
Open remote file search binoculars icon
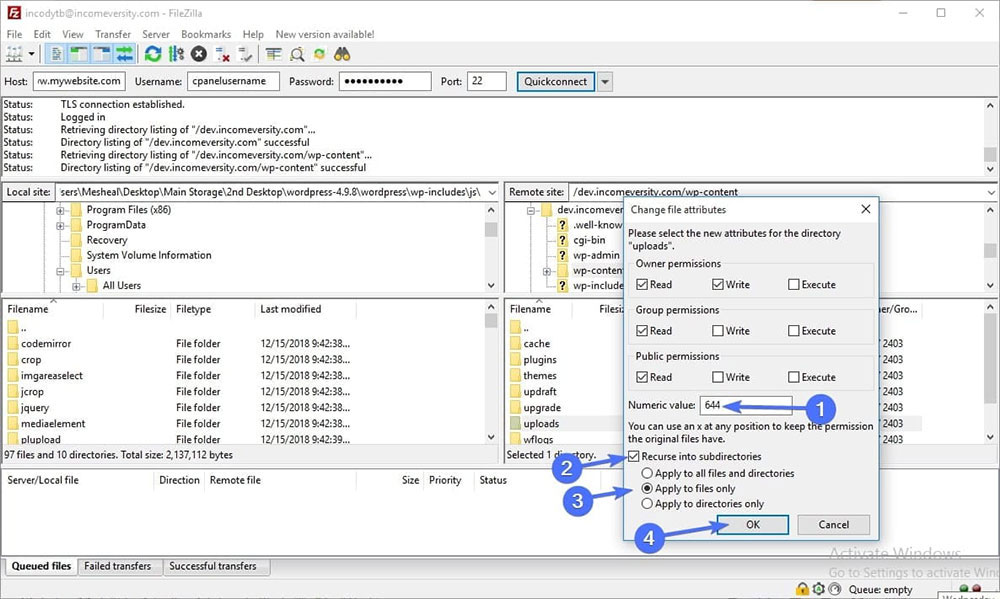342,54
